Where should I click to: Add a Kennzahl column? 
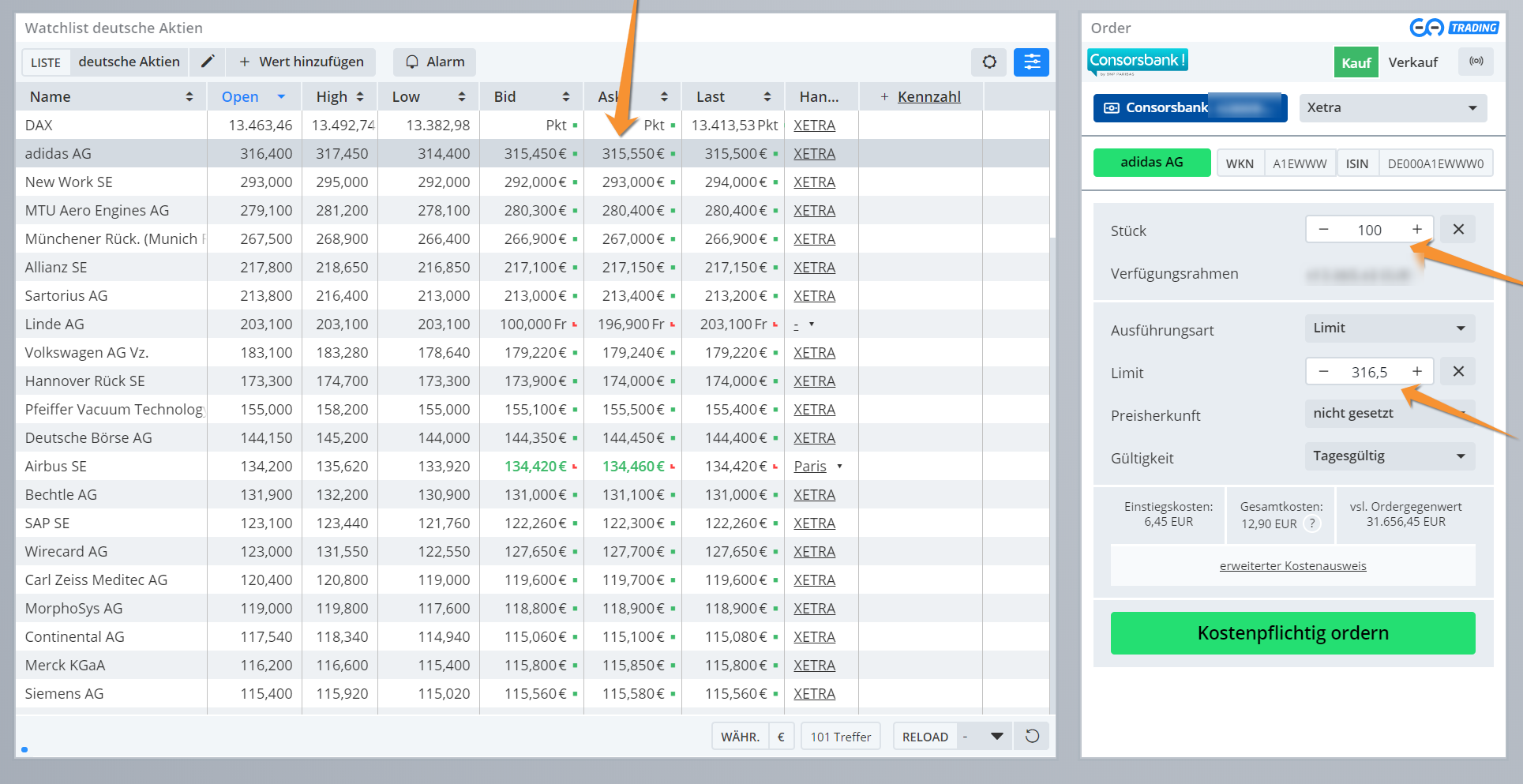point(921,96)
